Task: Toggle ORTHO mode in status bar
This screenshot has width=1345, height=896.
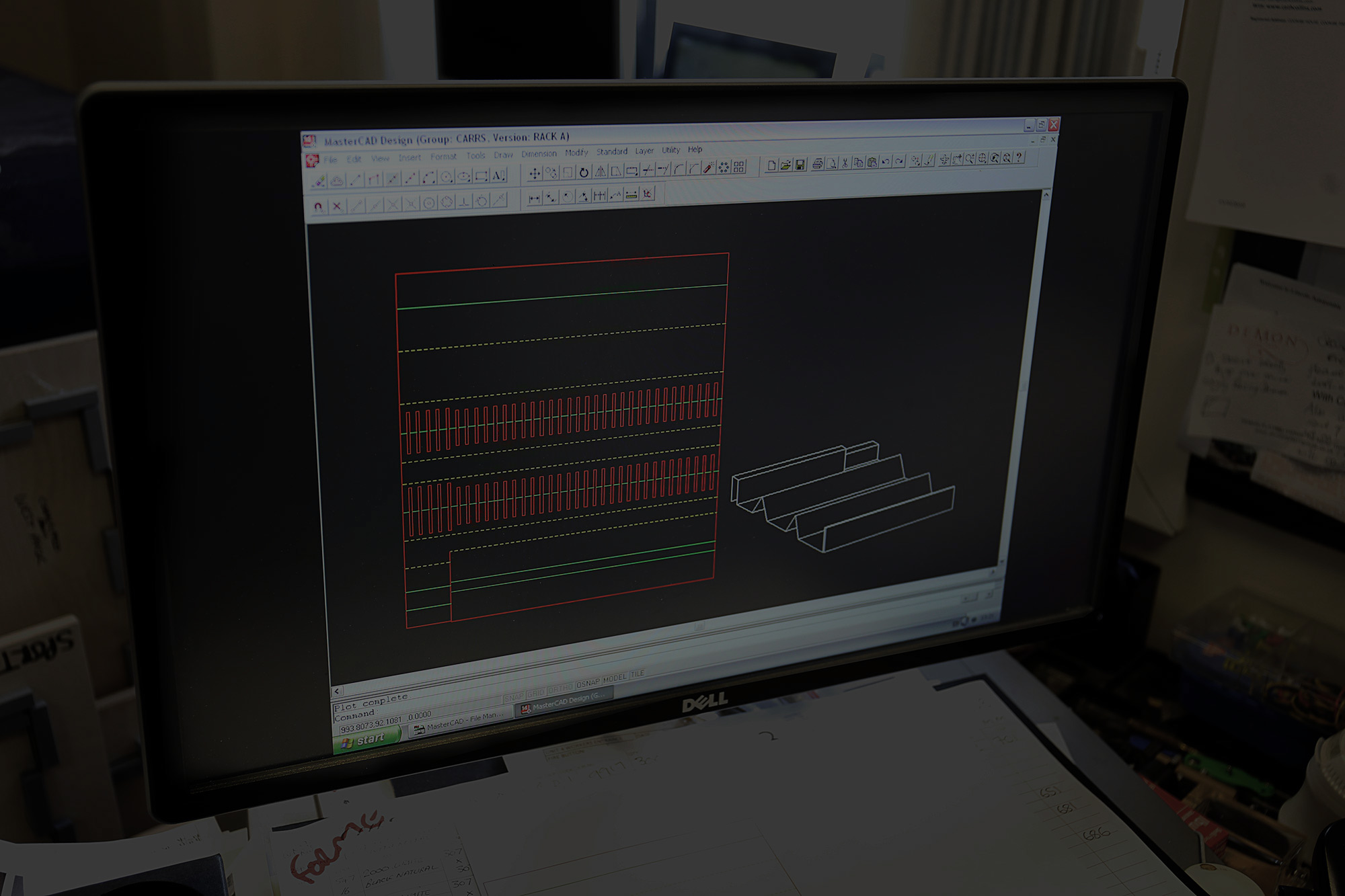Action: [560, 688]
